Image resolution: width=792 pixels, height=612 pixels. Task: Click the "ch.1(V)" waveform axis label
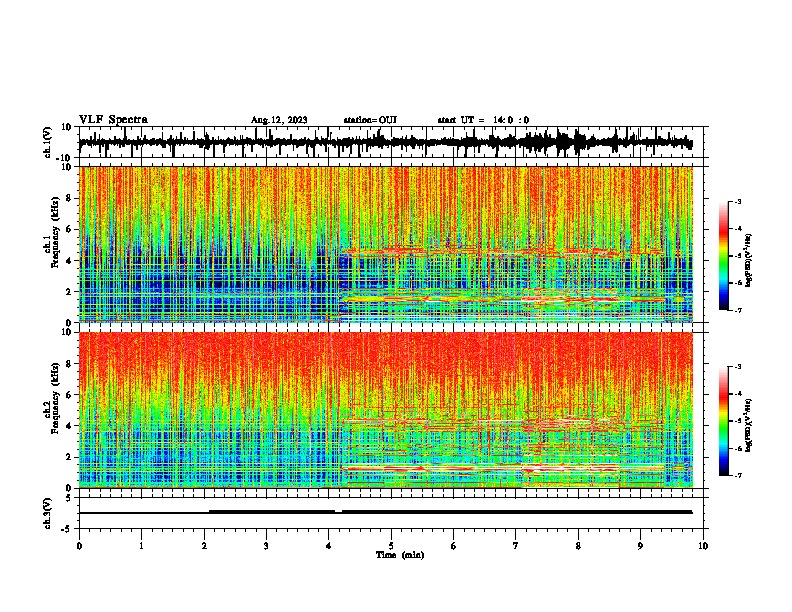48,142
